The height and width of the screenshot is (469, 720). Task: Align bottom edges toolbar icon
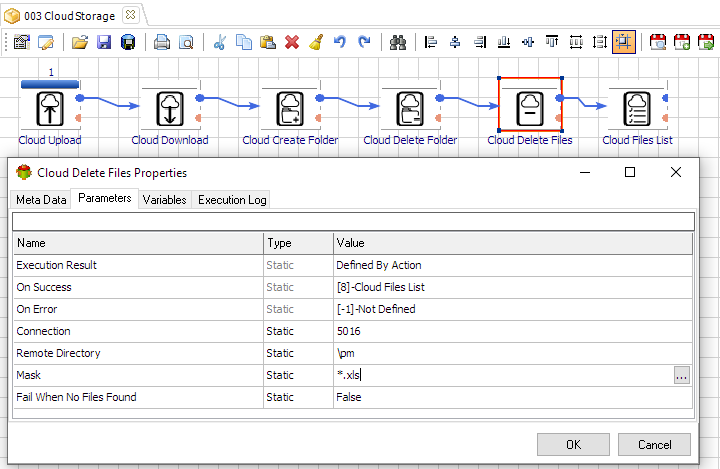(504, 42)
